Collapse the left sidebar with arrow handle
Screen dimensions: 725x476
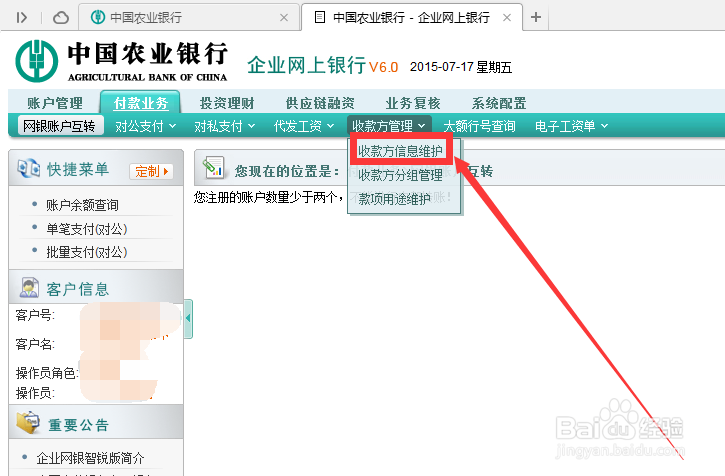188,319
